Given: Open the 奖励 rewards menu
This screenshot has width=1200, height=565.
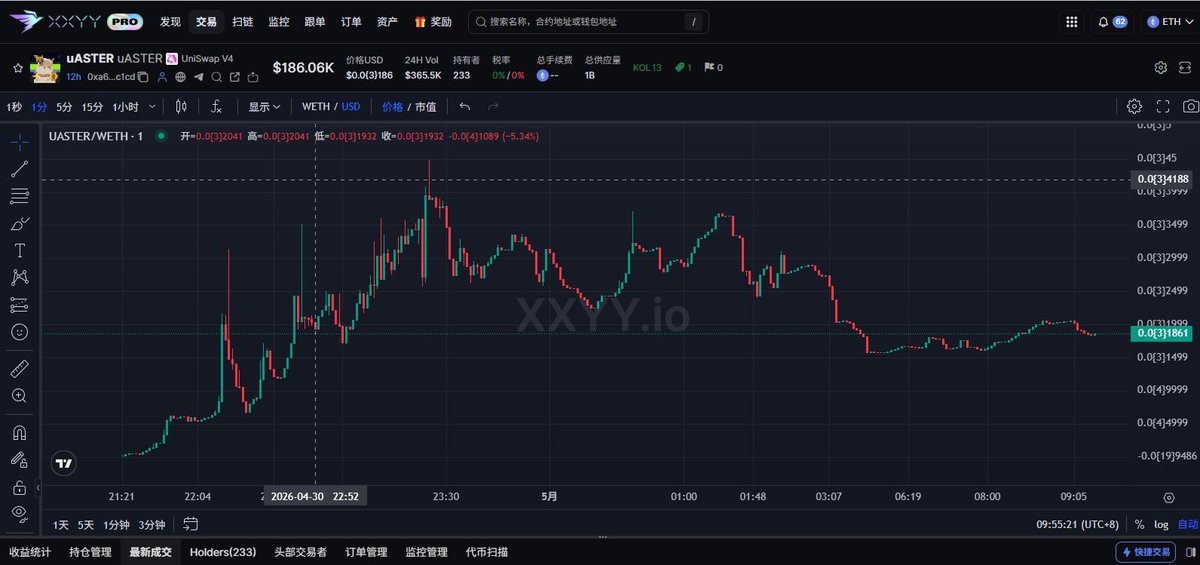Looking at the screenshot, I should coord(433,21).
